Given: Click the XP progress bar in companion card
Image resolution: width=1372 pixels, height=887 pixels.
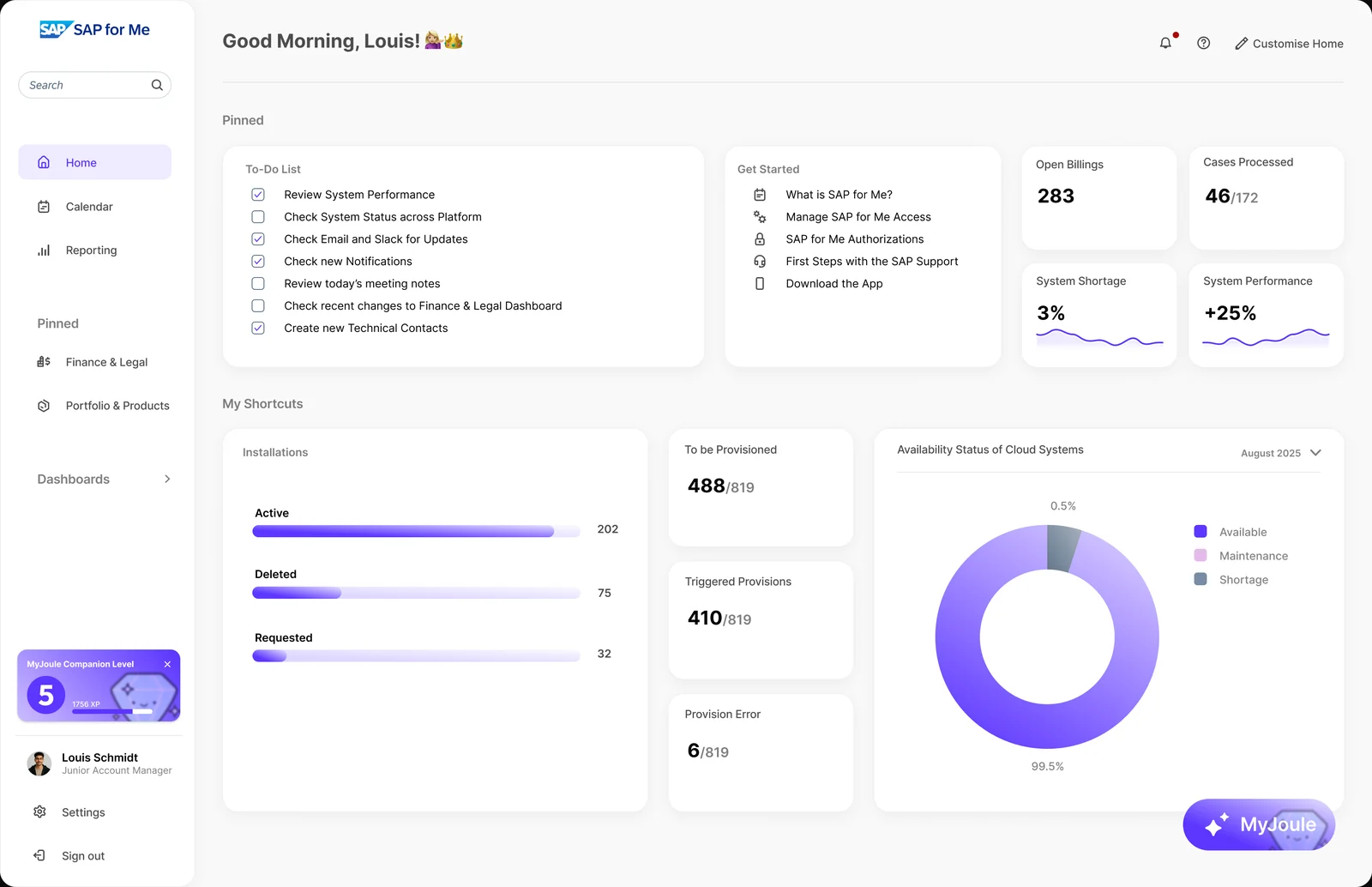Looking at the screenshot, I should [x=112, y=711].
